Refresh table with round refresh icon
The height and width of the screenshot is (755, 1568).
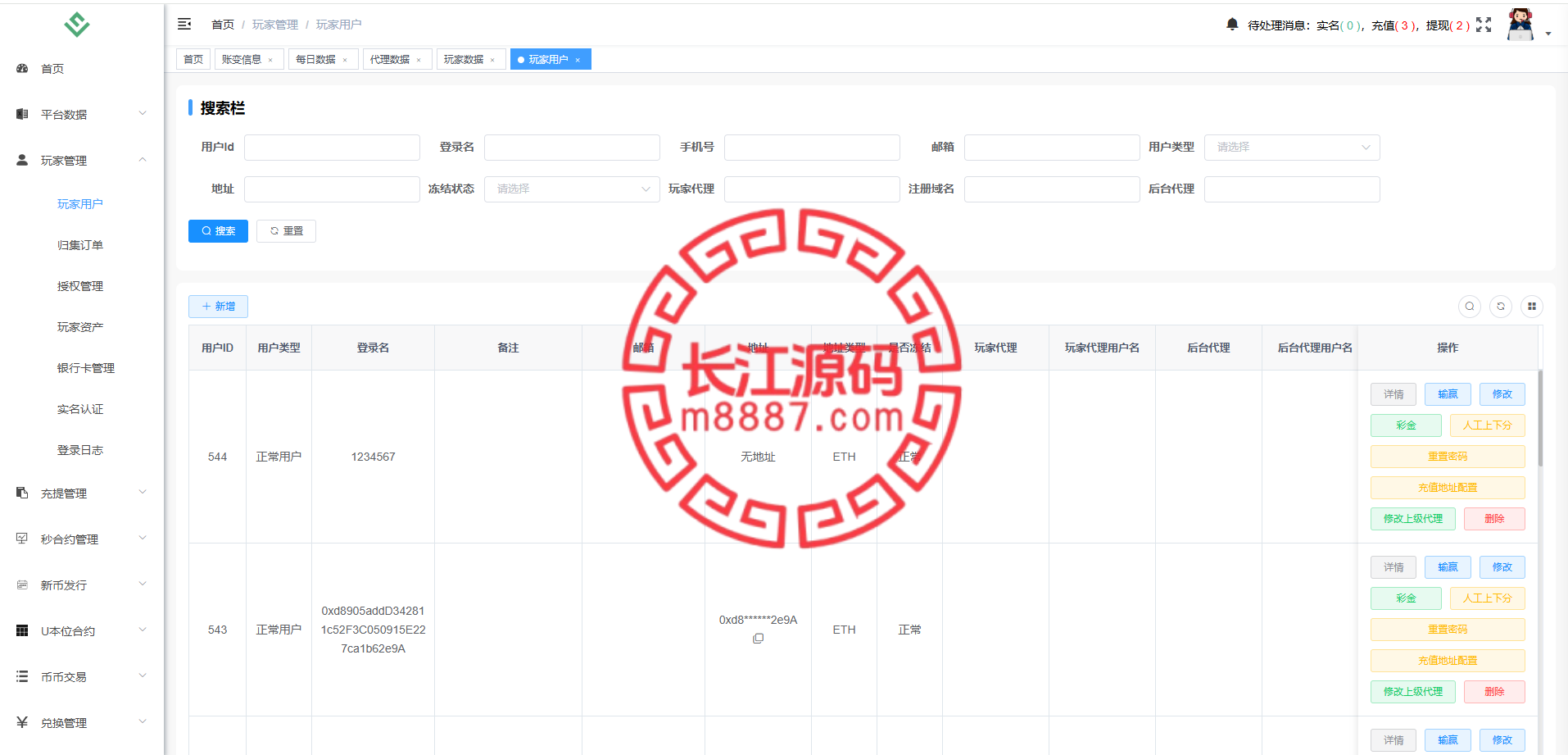[x=1501, y=307]
